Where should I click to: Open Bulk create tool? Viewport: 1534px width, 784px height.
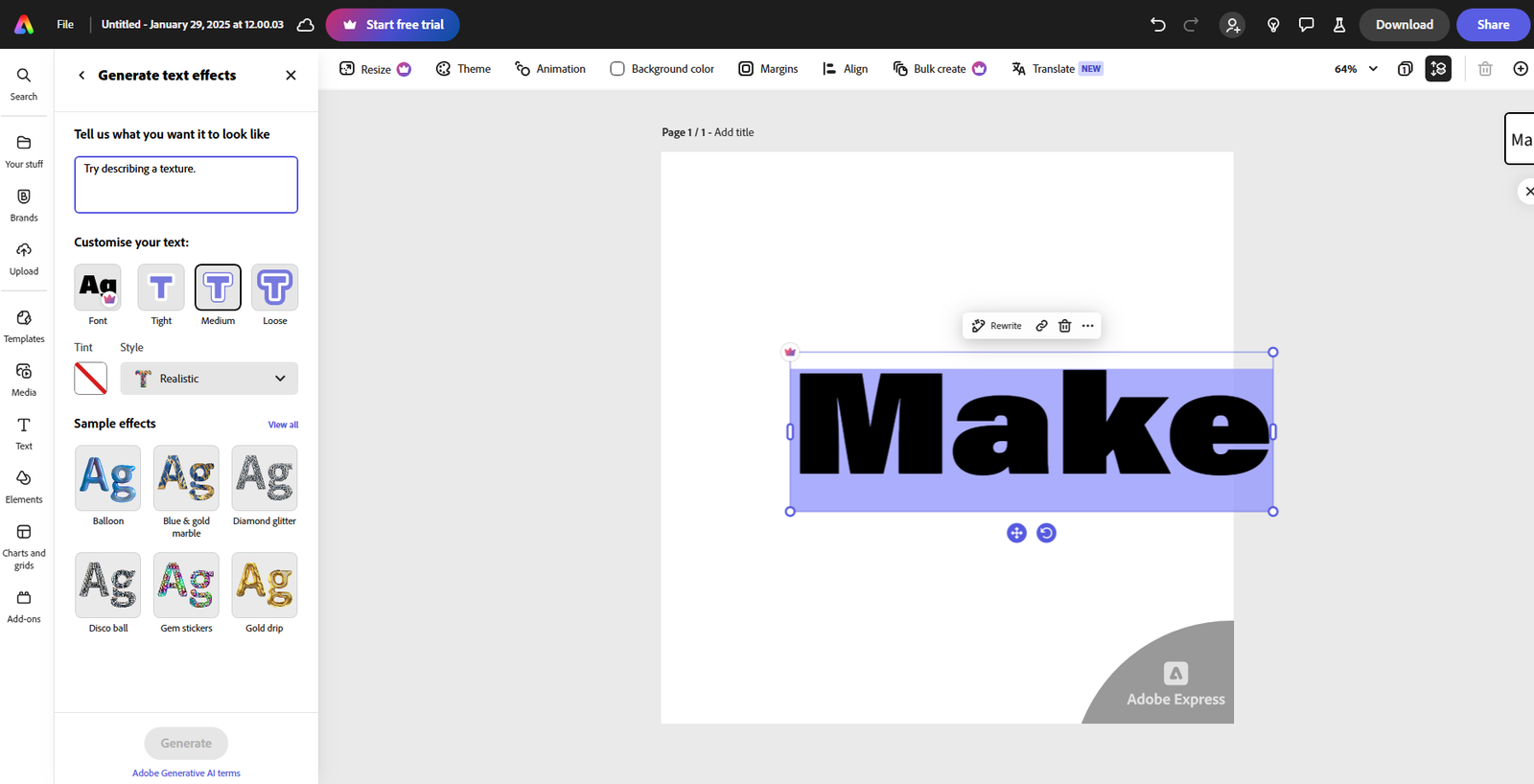940,69
